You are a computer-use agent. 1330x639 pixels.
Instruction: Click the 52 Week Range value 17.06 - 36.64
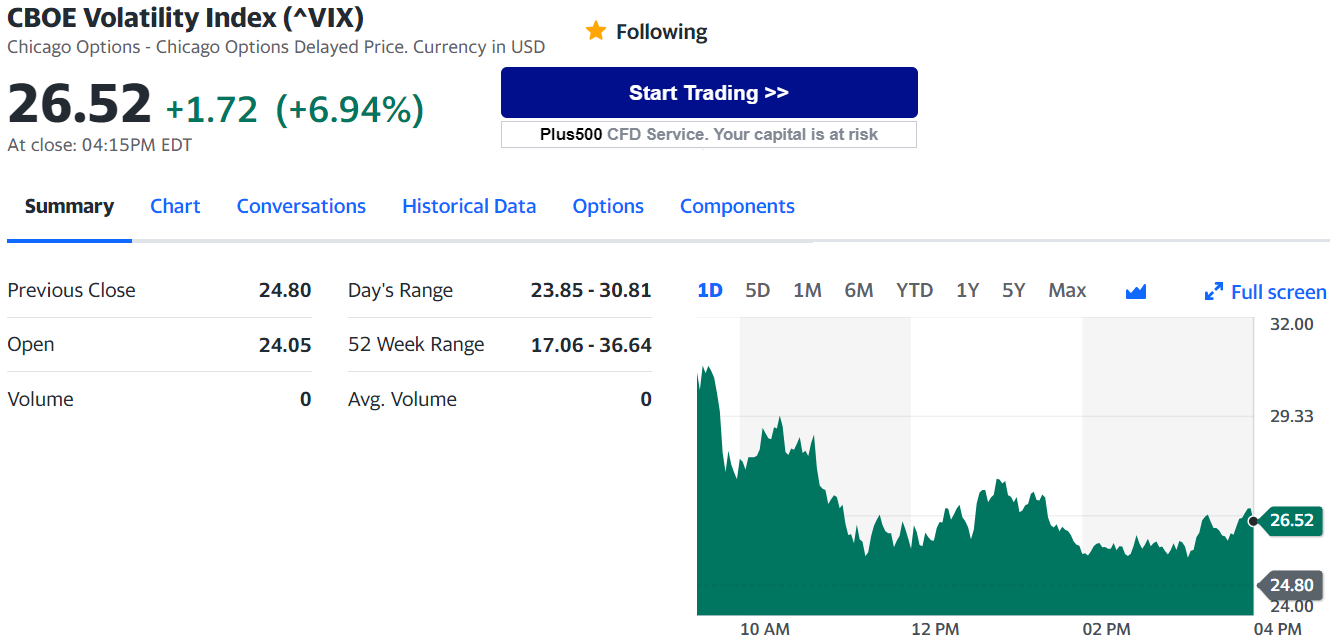click(x=591, y=345)
